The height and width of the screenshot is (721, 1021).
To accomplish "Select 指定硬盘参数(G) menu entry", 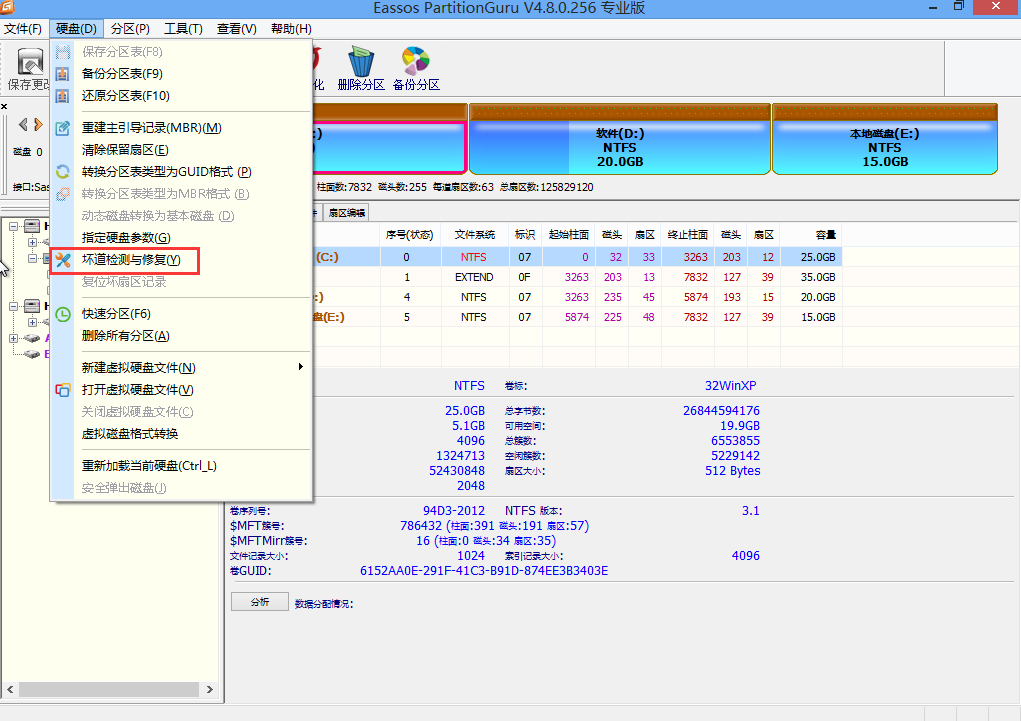I will (182, 238).
